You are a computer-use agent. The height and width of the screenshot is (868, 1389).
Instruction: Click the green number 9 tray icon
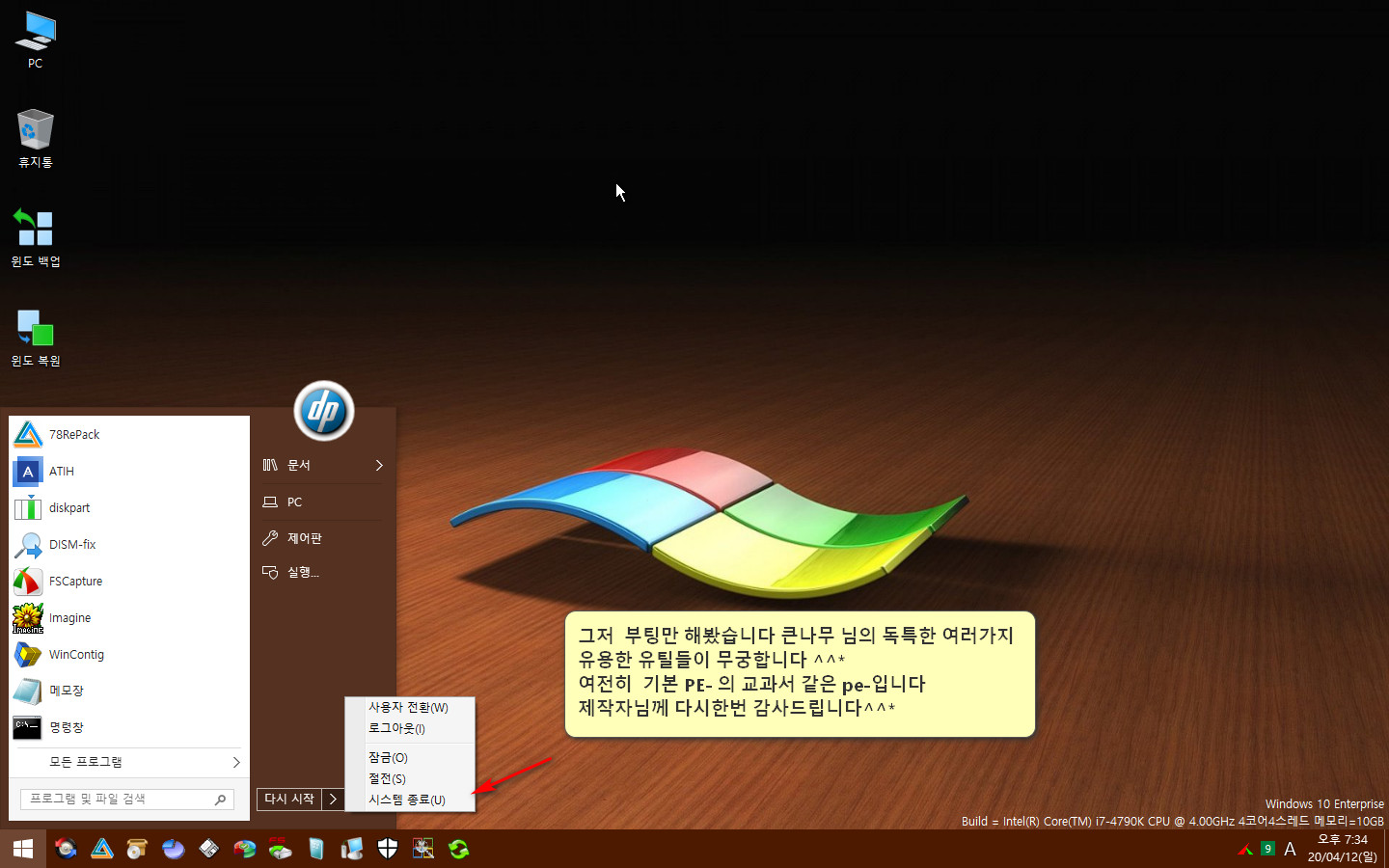(1267, 849)
